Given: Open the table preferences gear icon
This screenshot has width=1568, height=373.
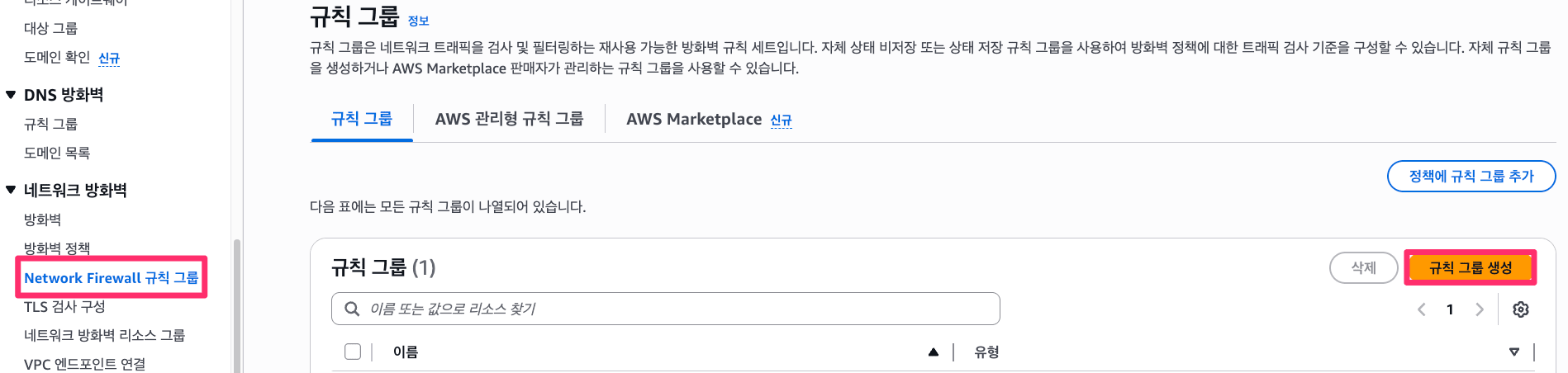Looking at the screenshot, I should click(x=1520, y=309).
